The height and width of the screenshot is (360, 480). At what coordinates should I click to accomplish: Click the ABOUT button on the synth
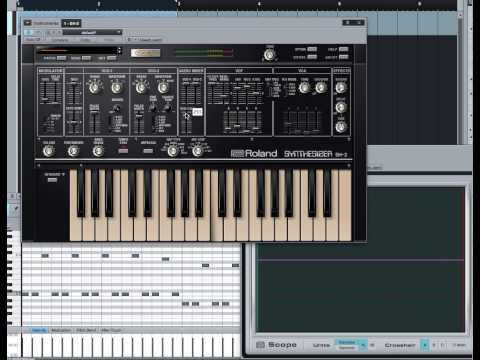point(344,57)
